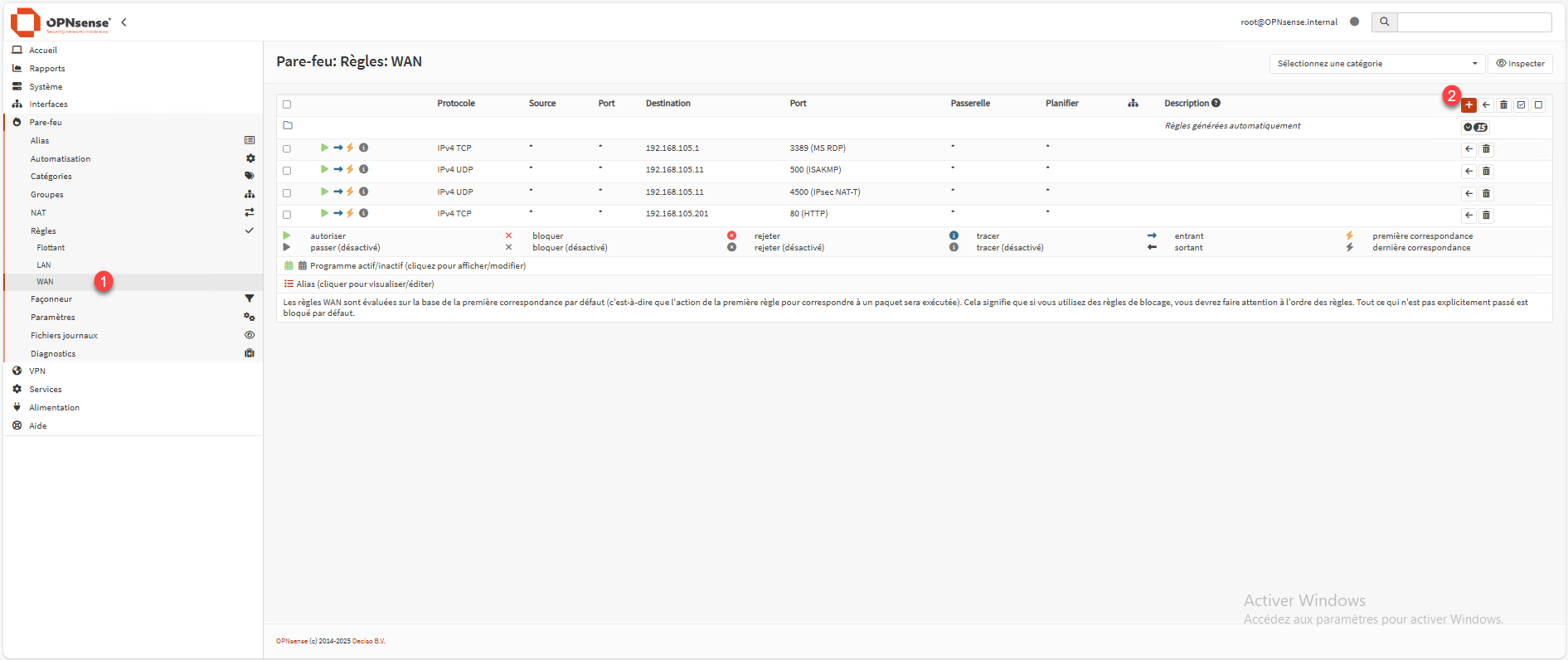
Task: Open LAN rules in sidebar
Action: pyautogui.click(x=44, y=265)
